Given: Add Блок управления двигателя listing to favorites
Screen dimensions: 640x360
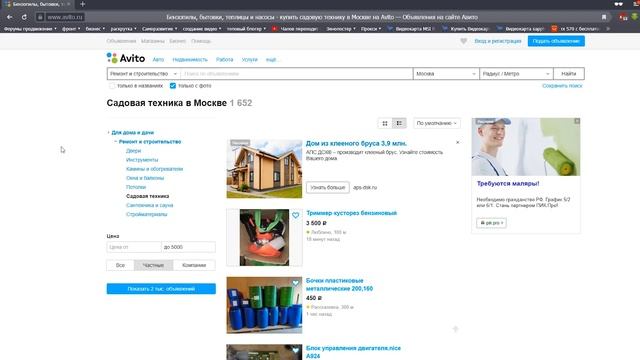Looking at the screenshot, I should 296,350.
